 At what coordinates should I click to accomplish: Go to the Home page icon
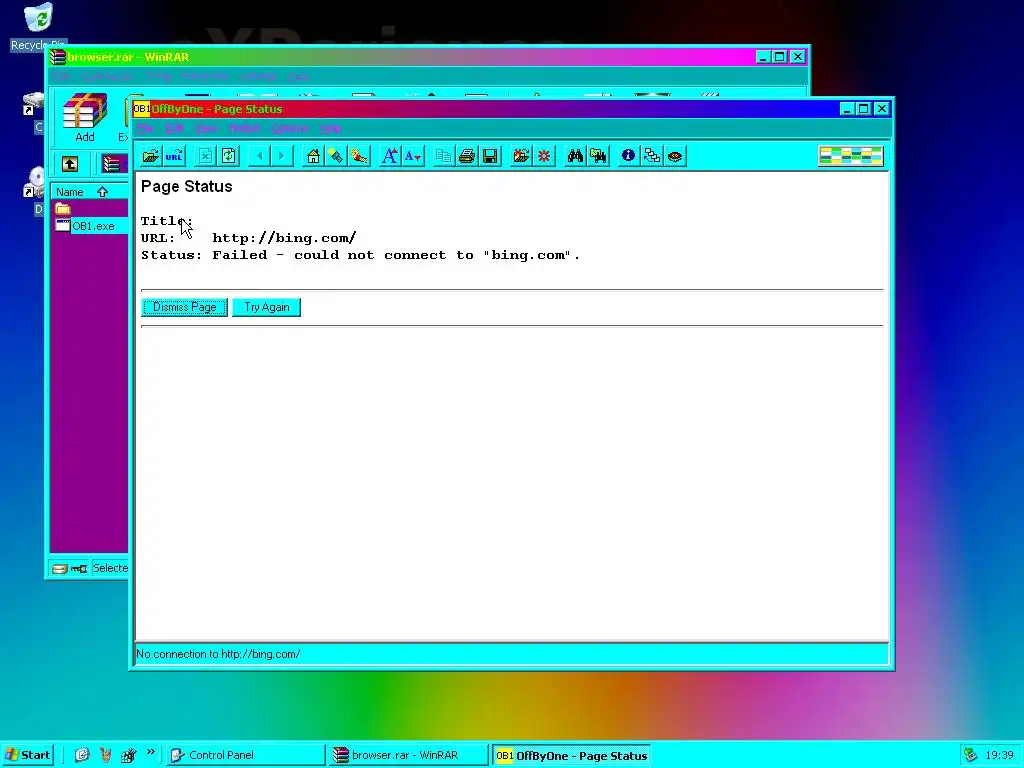pyautogui.click(x=313, y=156)
